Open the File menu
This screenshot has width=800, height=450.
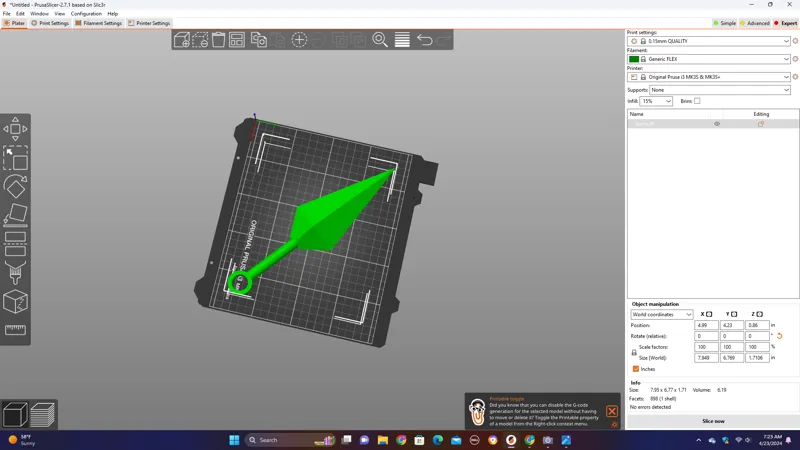point(7,14)
